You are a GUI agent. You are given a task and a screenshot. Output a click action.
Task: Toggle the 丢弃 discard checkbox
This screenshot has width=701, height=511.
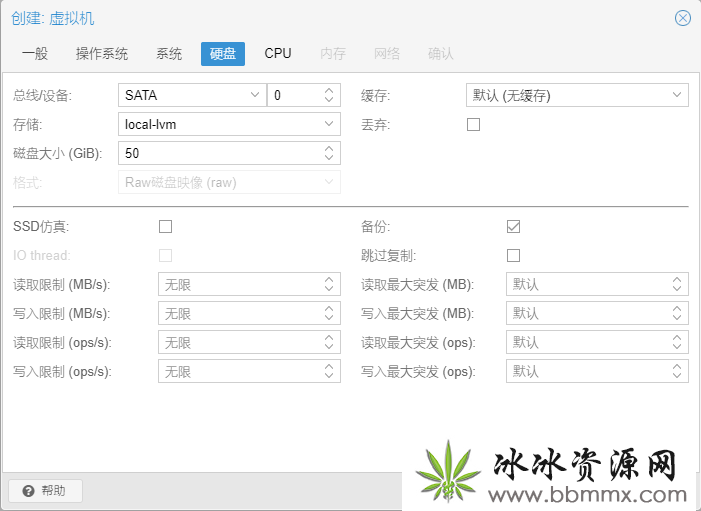(473, 124)
